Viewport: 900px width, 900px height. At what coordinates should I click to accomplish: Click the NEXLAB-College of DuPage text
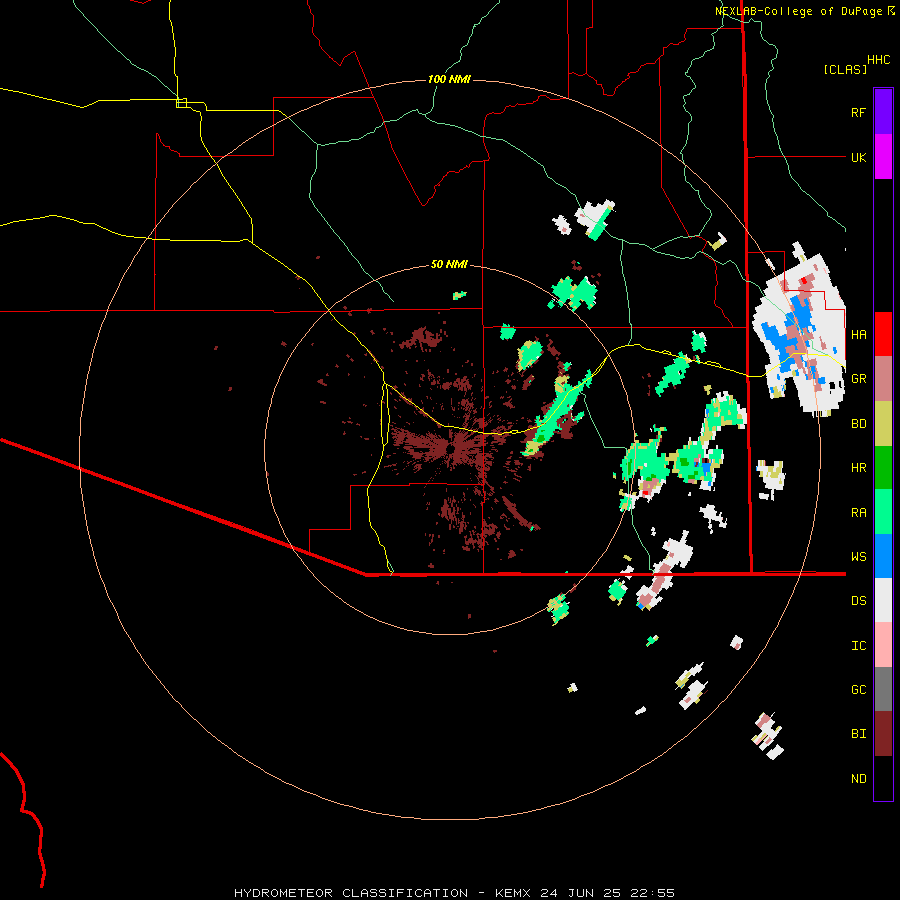798,11
